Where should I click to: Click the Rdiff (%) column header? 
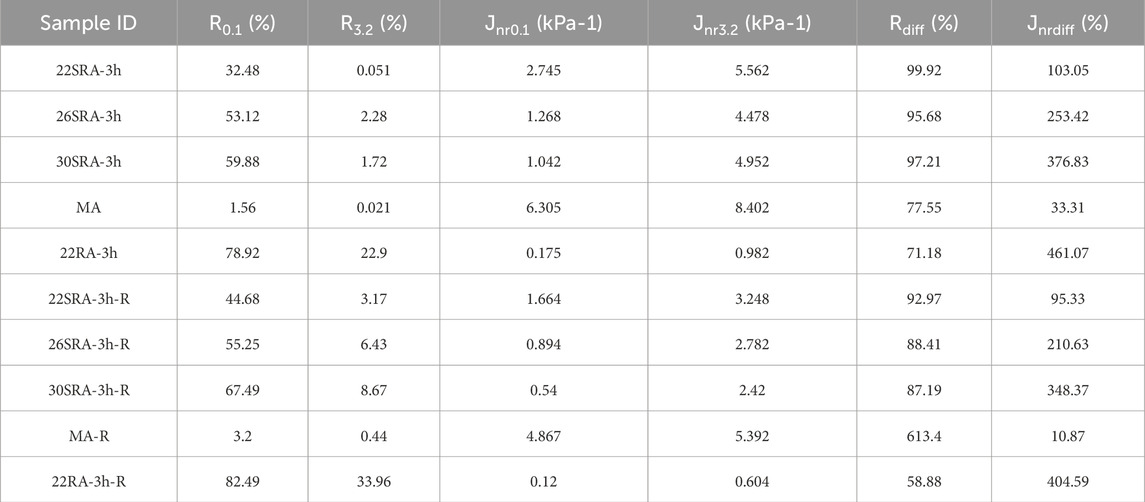(x=923, y=24)
